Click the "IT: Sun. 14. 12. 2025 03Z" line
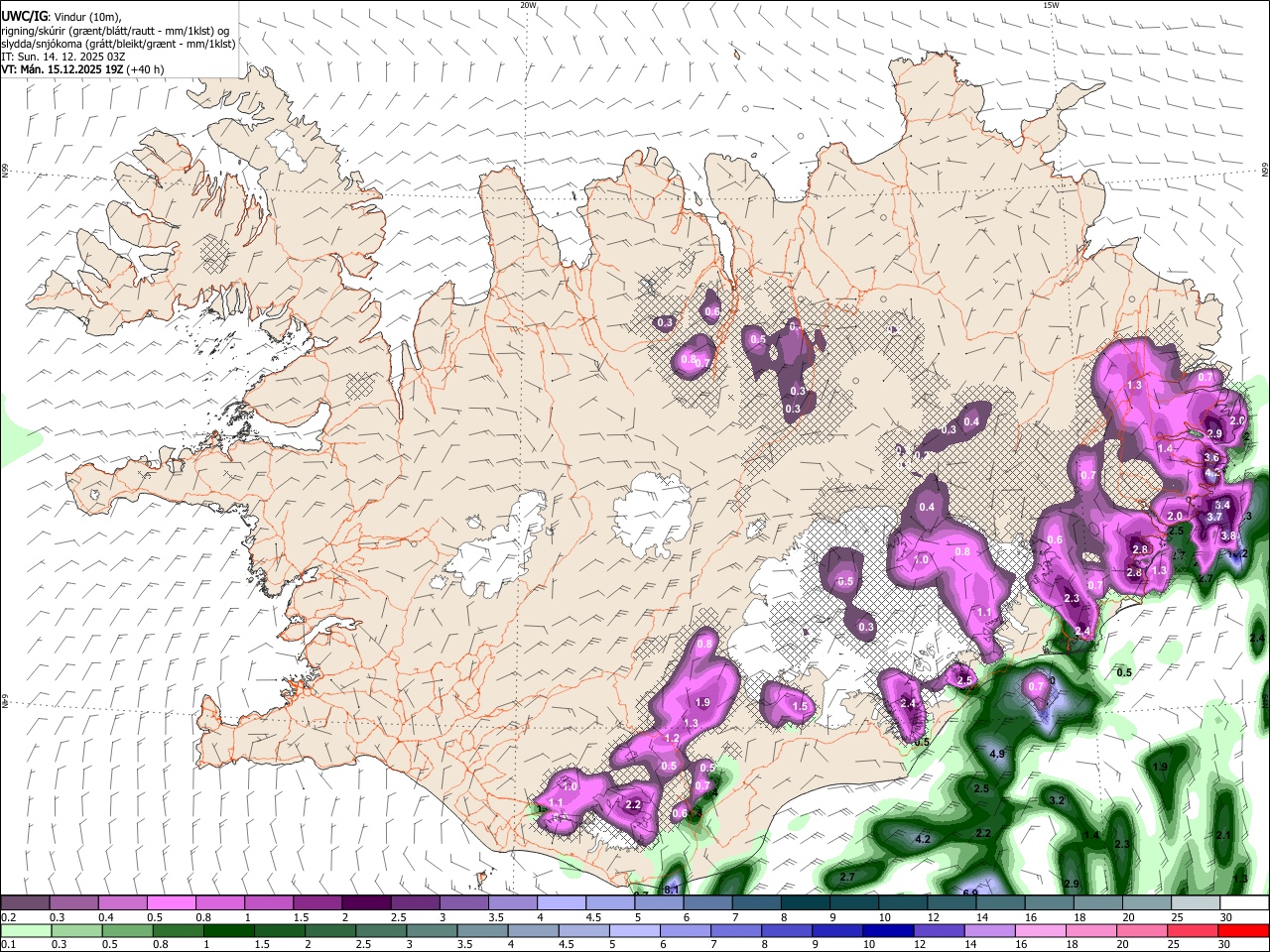This screenshot has width=1270, height=952. coord(62,57)
